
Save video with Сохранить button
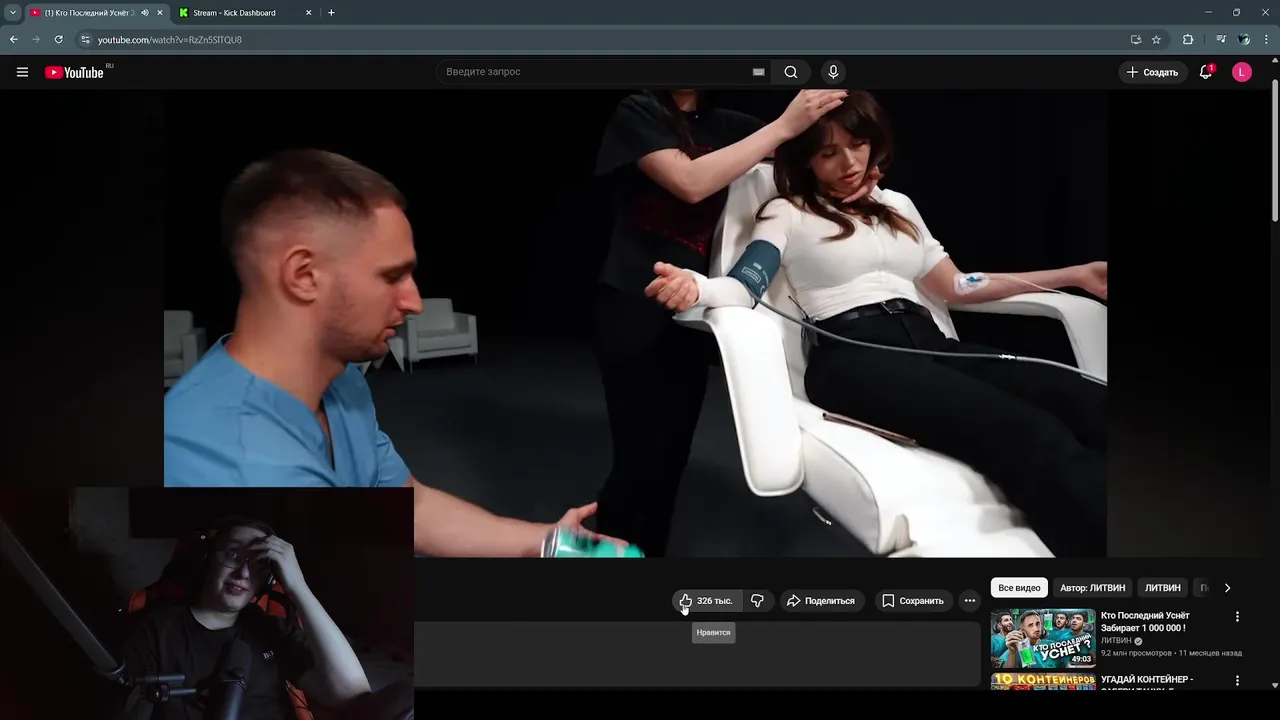[x=913, y=601]
